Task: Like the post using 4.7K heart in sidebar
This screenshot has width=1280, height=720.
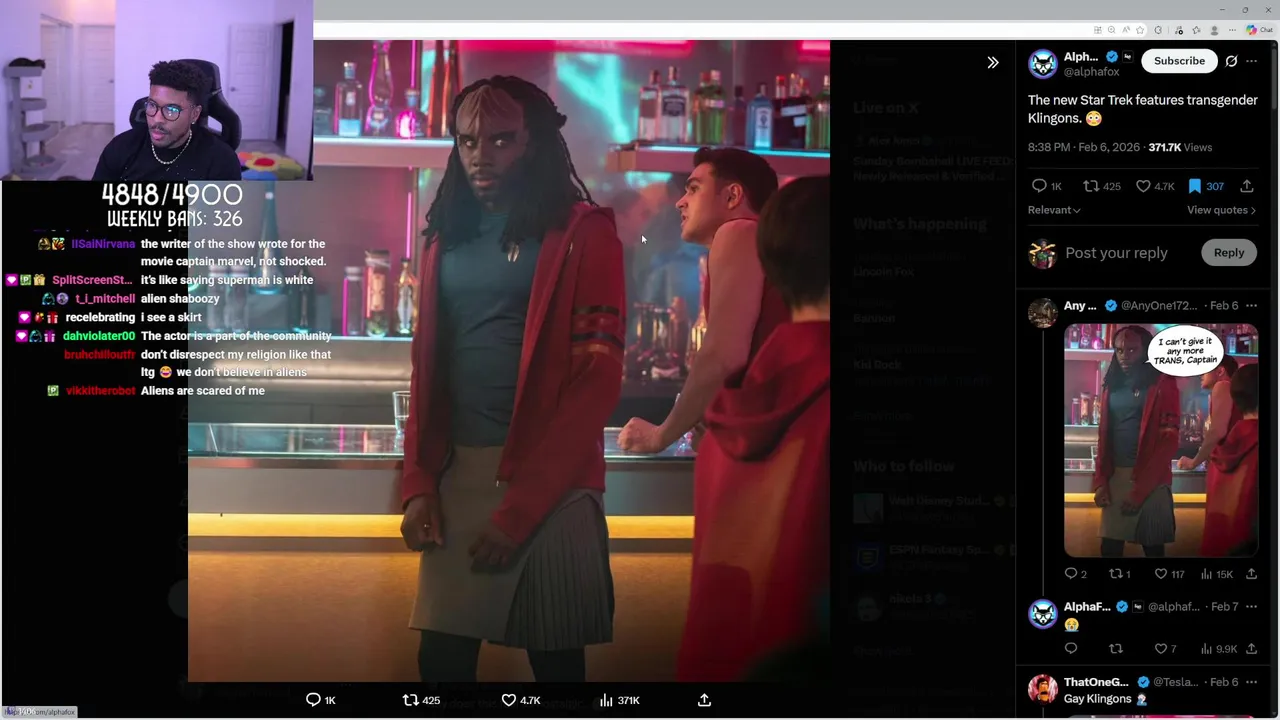Action: 1154,186
